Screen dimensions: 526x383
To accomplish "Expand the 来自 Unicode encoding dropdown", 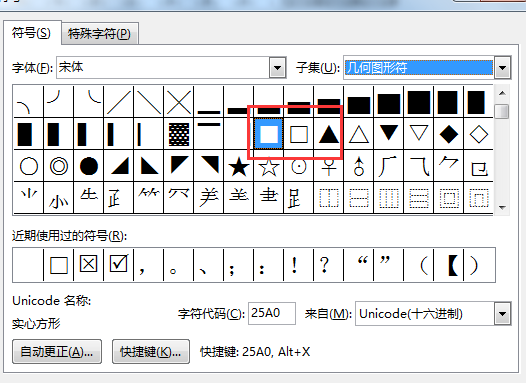I will pos(502,314).
